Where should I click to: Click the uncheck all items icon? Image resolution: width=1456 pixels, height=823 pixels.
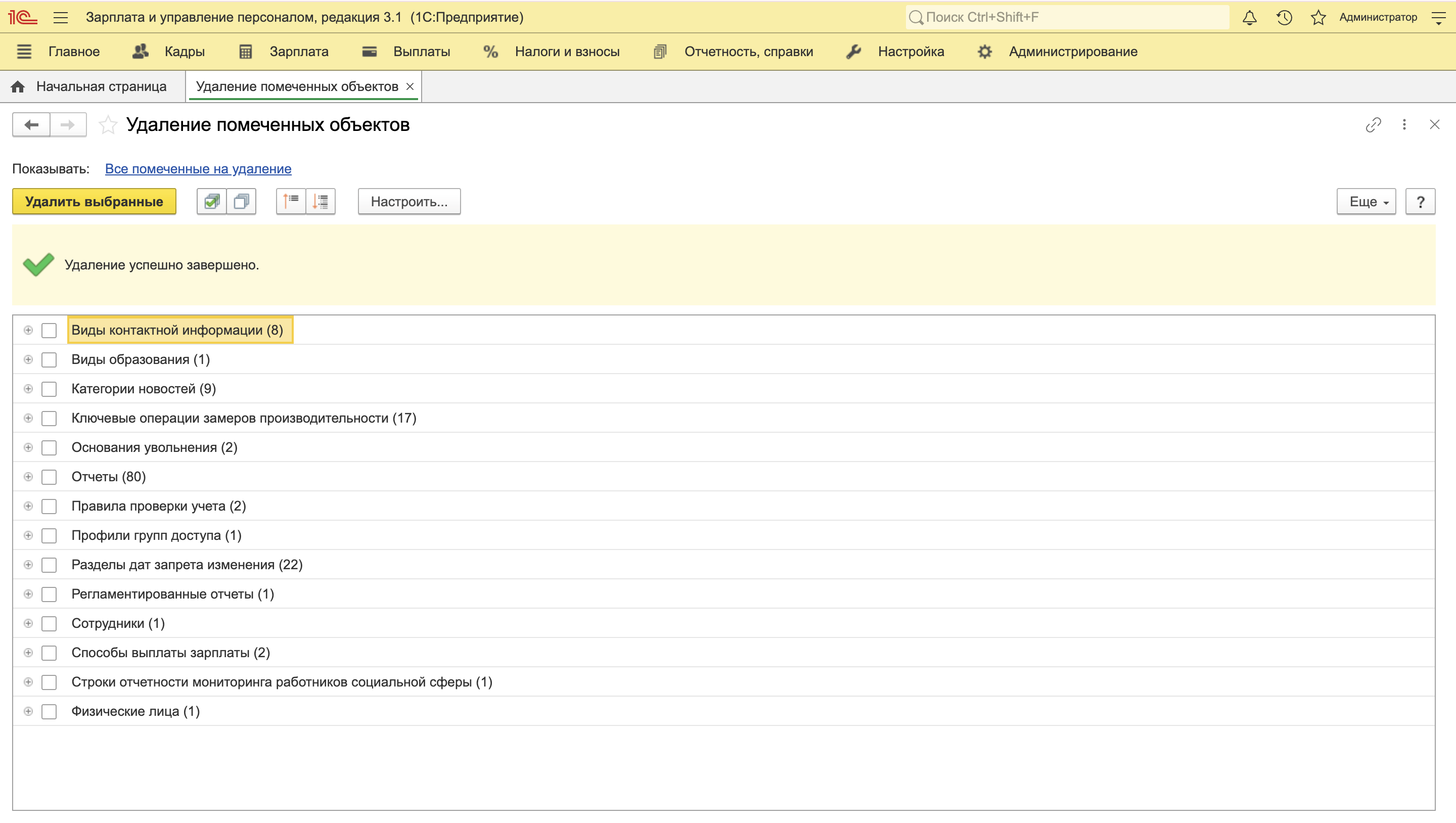pyautogui.click(x=241, y=201)
